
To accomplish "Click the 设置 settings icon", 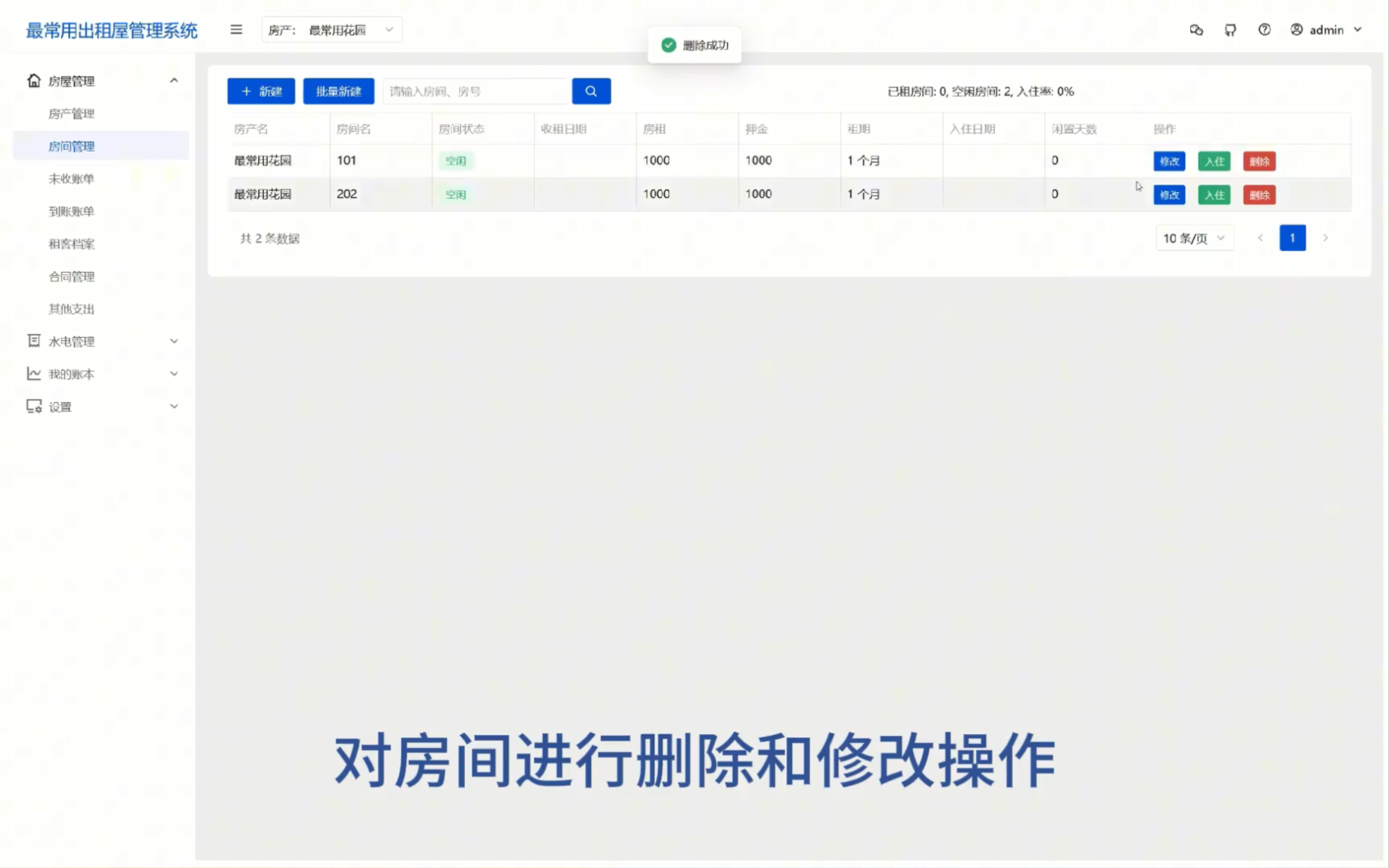I will click(x=33, y=406).
